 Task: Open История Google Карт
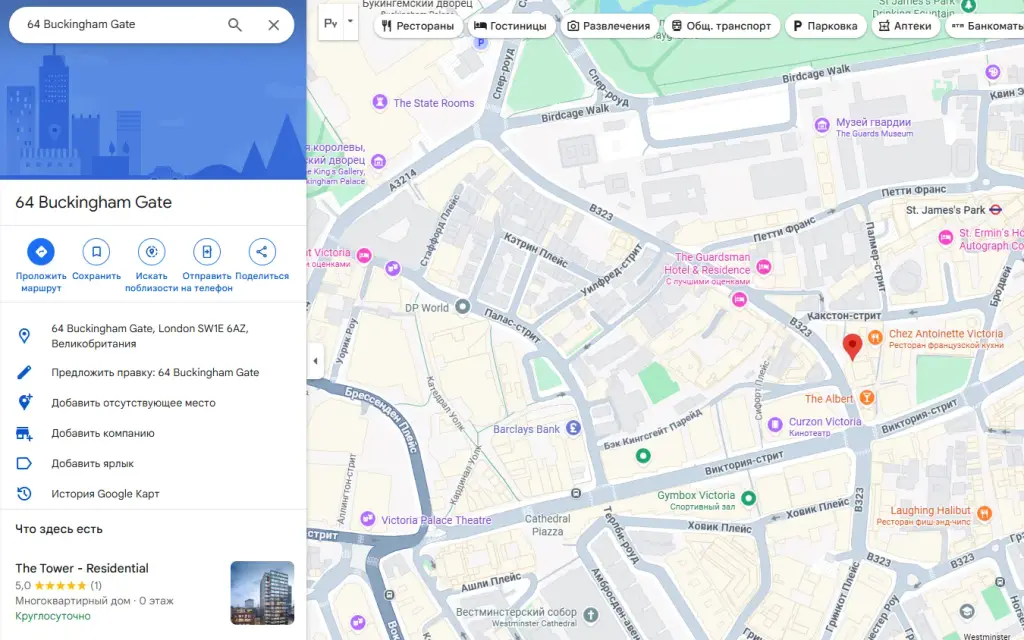(x=105, y=494)
